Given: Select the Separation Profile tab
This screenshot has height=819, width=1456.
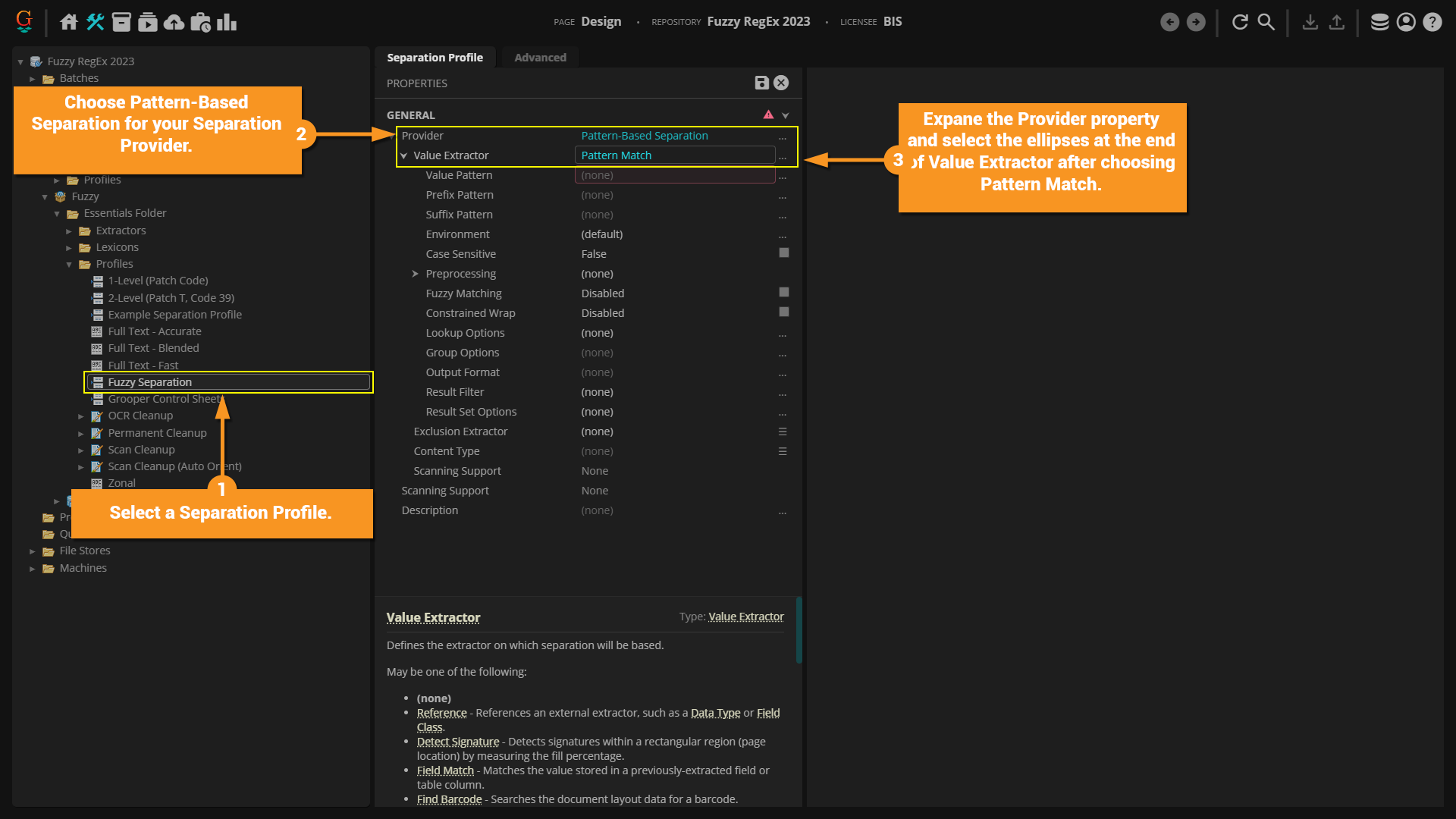Looking at the screenshot, I should [x=435, y=58].
